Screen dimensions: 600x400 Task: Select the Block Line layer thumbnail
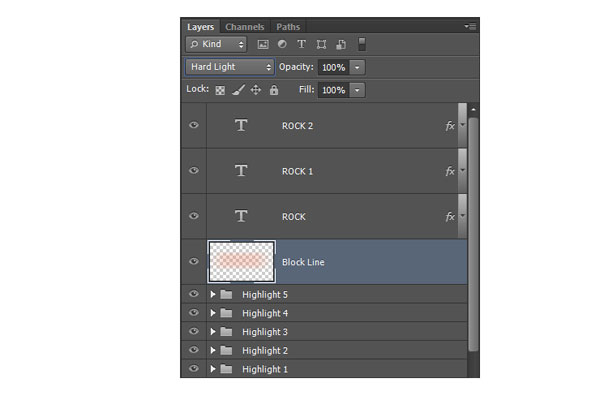(x=241, y=262)
